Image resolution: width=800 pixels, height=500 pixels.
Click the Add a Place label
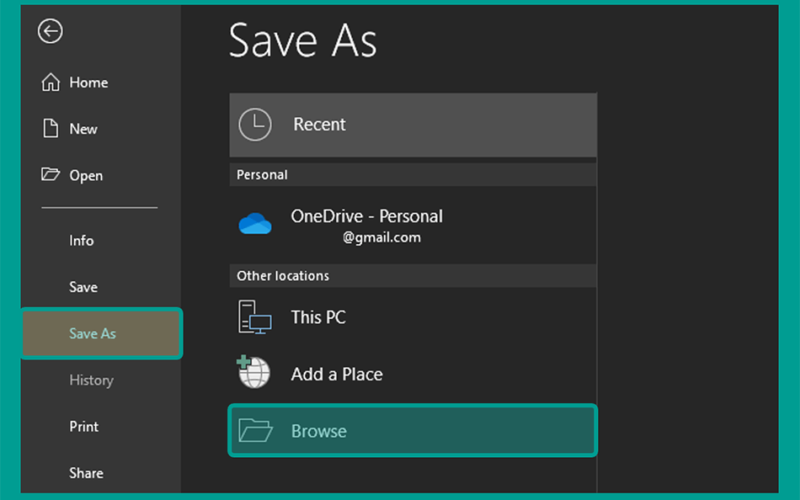click(337, 374)
